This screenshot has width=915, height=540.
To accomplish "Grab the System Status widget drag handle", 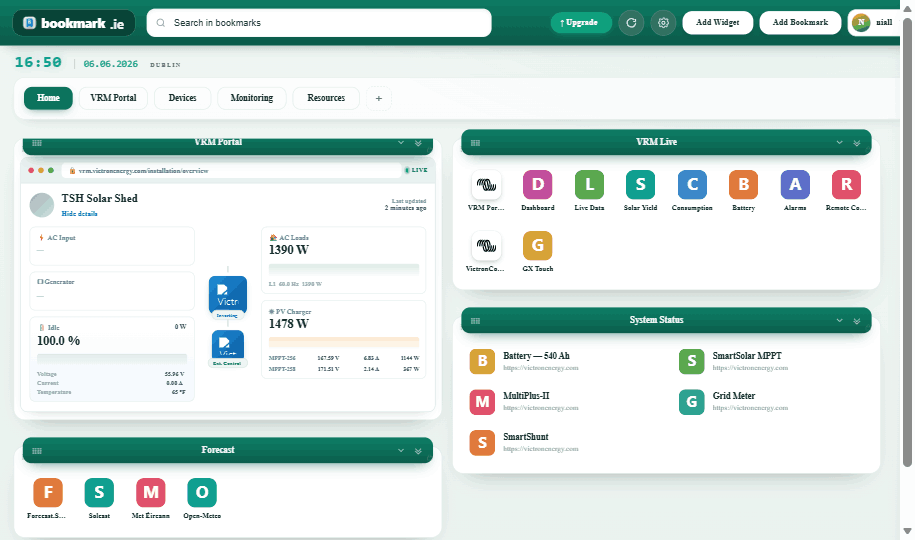I will (476, 321).
